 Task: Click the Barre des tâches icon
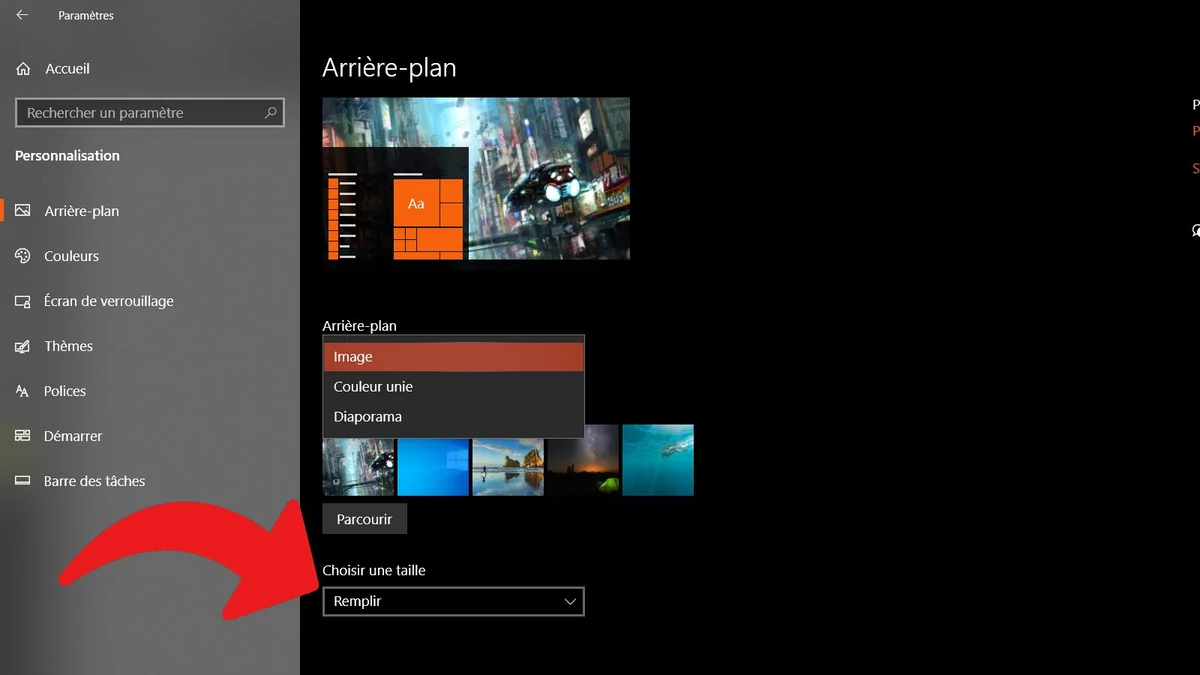coord(23,481)
